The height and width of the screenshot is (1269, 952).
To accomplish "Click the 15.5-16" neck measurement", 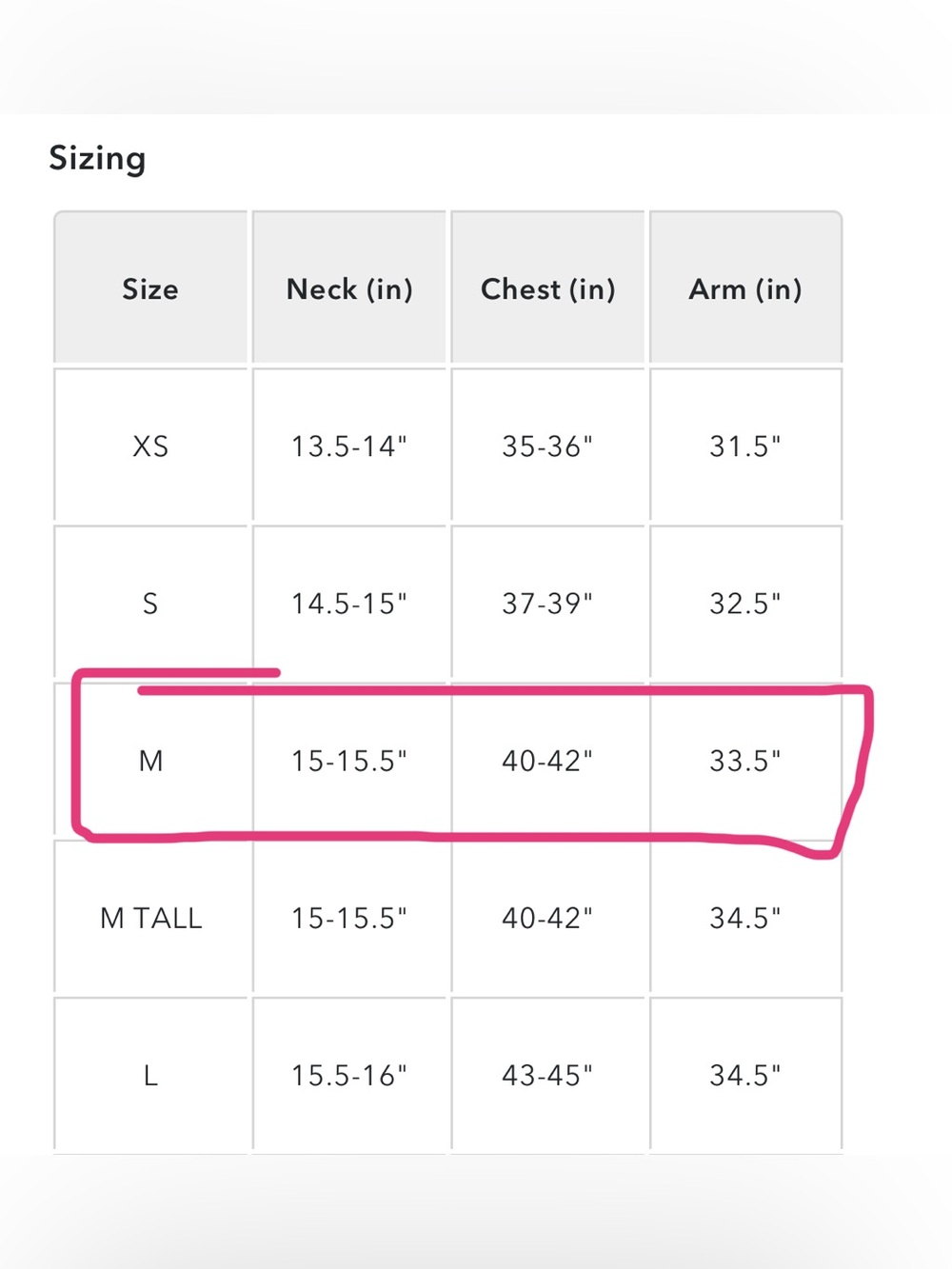I will [x=349, y=1076].
